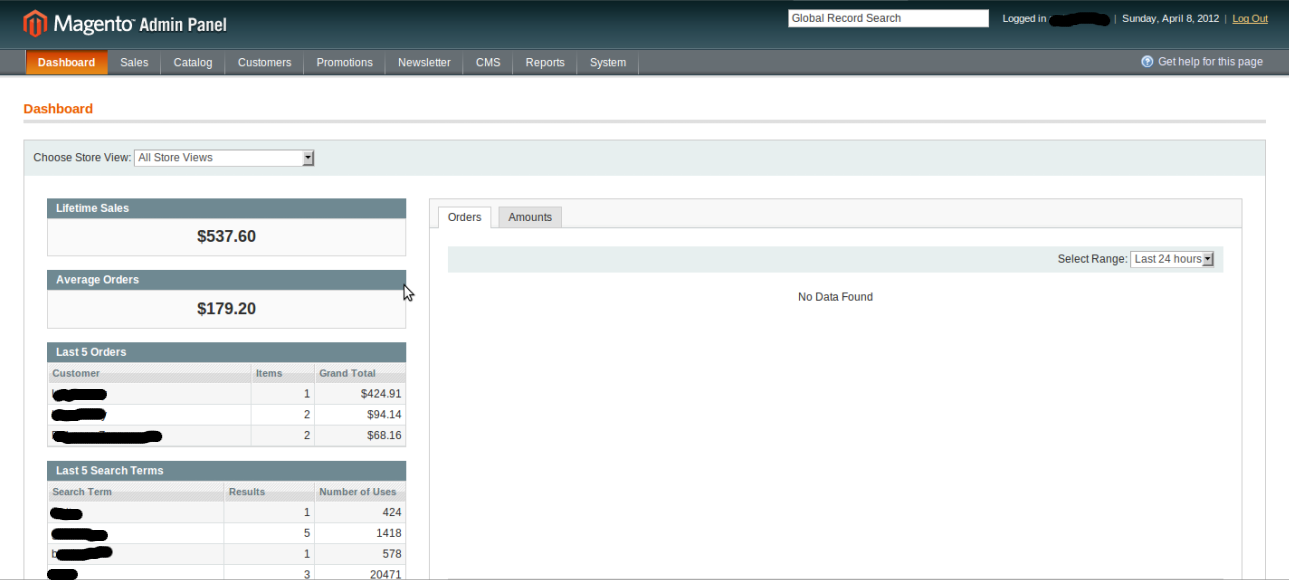Open the System menu
The height and width of the screenshot is (580, 1289).
[x=607, y=63]
